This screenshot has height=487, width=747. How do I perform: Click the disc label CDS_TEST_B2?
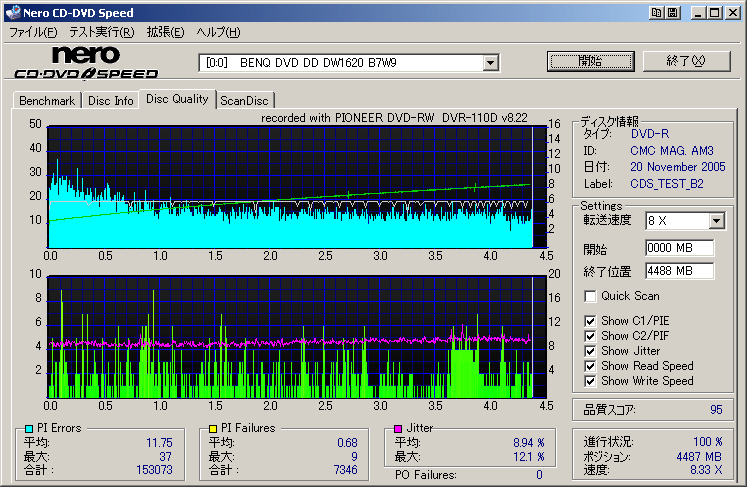pos(666,184)
